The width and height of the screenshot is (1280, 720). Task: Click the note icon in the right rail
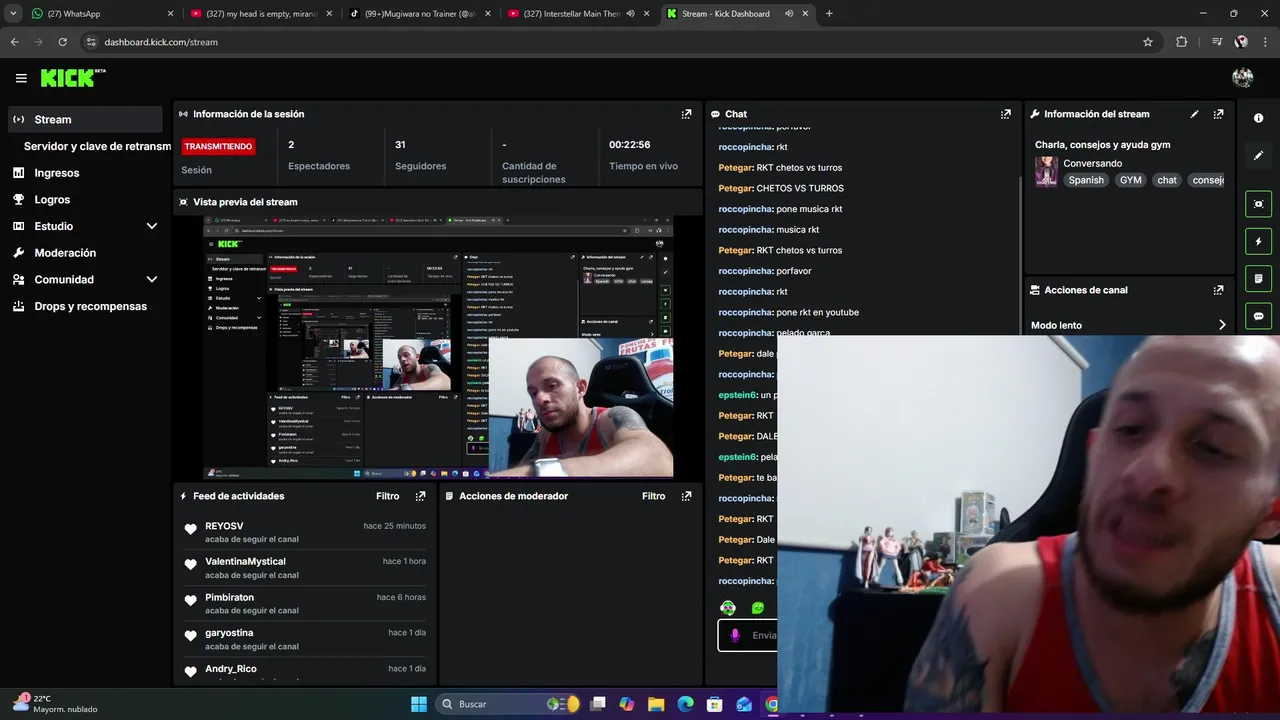tap(1258, 278)
